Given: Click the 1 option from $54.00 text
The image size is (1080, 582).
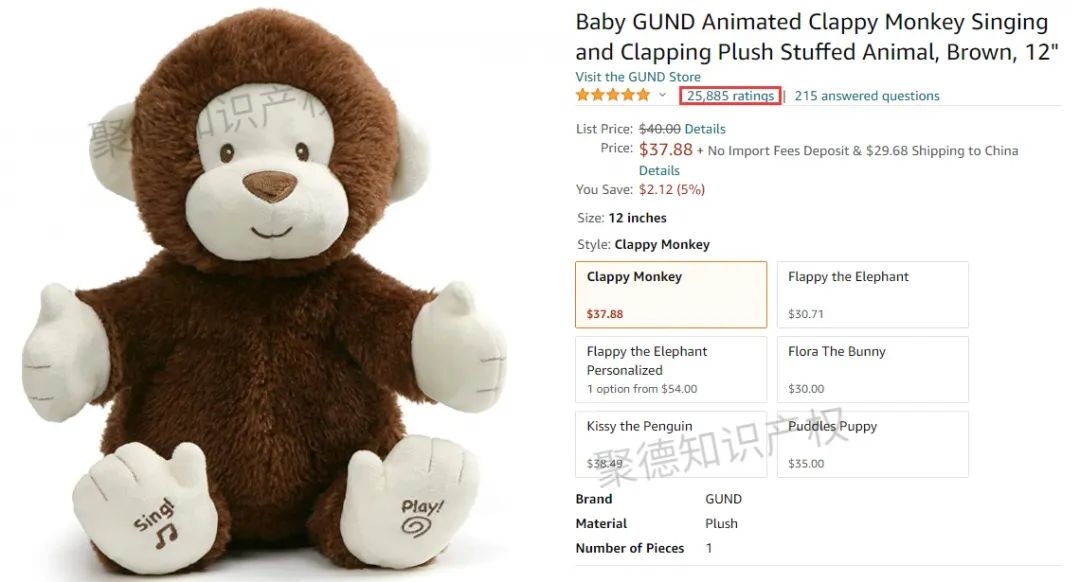Looking at the screenshot, I should 642,389.
